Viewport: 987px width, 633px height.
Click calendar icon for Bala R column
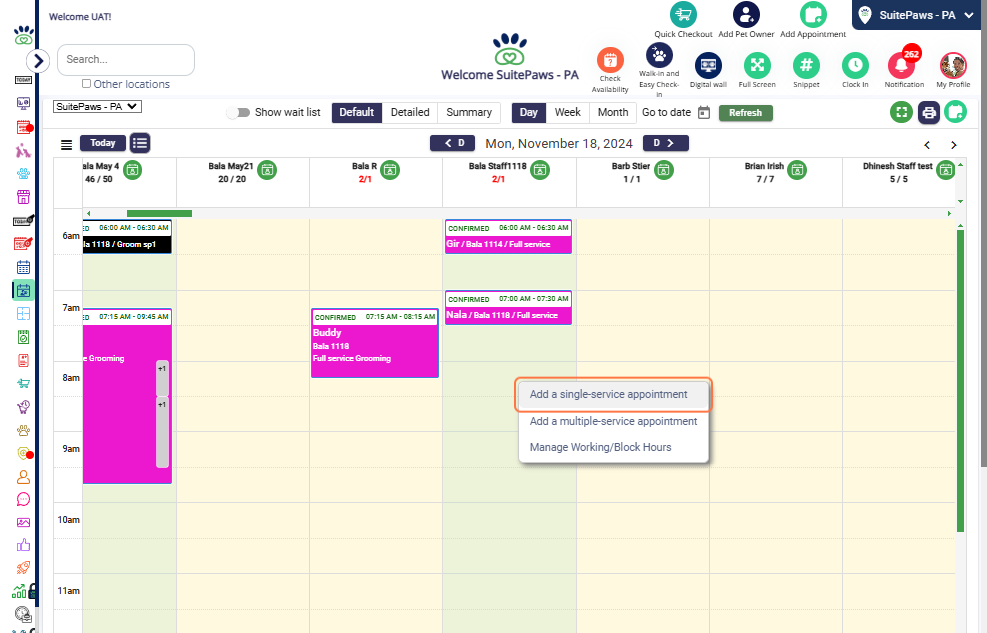(390, 170)
